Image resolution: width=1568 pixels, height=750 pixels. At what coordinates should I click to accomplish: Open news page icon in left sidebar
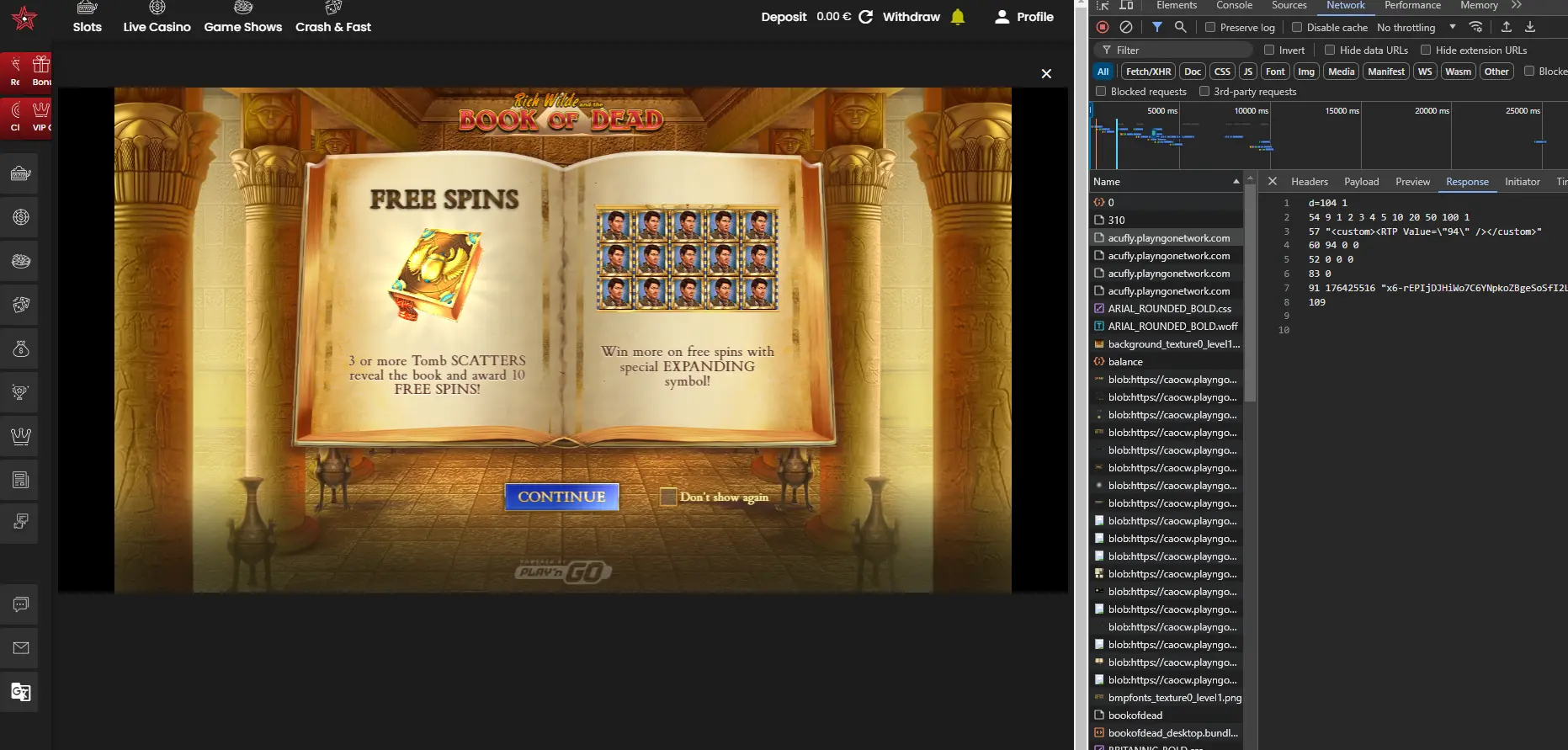(x=20, y=480)
